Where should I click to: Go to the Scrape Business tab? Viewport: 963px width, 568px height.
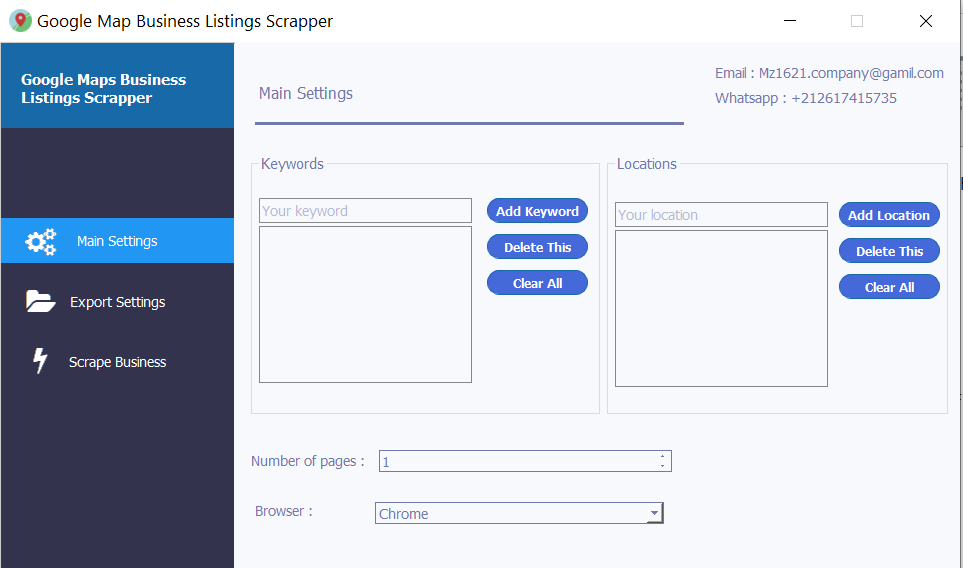point(117,362)
